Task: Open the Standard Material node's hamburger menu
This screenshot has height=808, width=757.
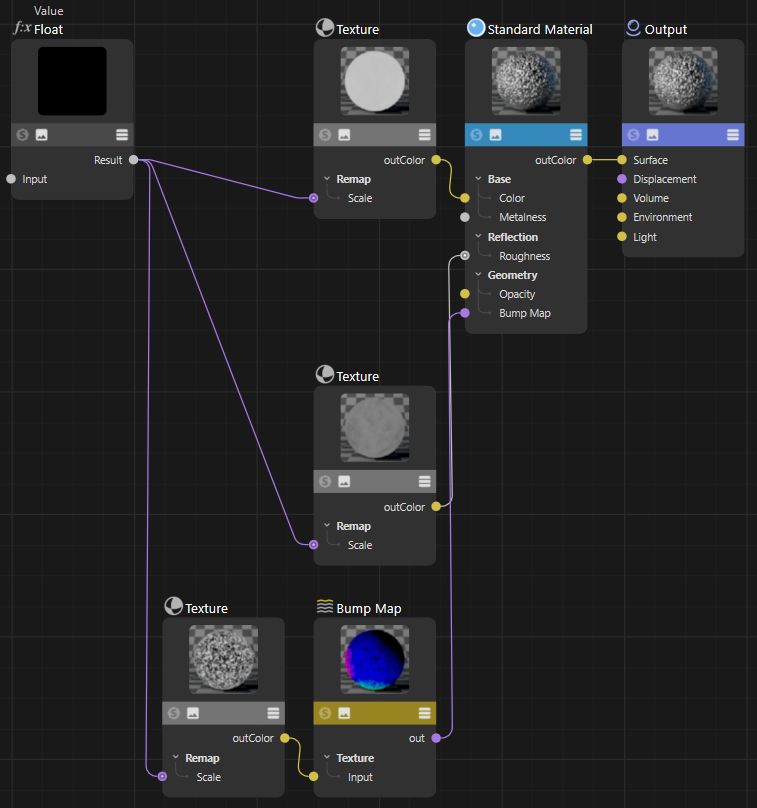Action: (x=576, y=135)
